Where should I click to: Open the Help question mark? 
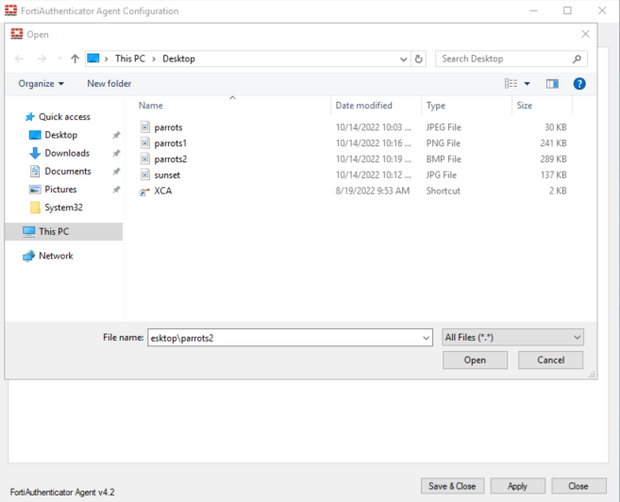click(x=579, y=83)
